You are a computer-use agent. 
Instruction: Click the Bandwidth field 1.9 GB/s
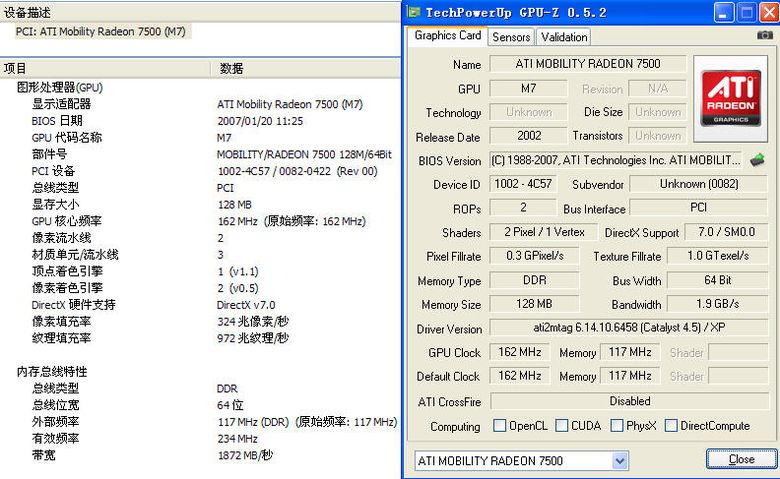[717, 304]
